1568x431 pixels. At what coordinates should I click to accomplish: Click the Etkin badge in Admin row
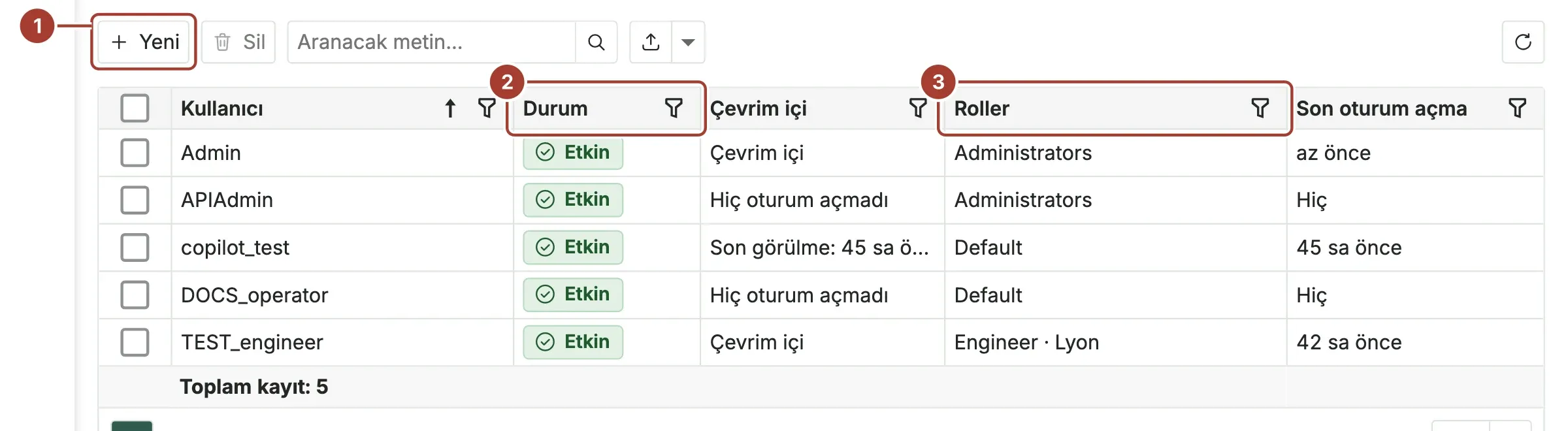pos(573,153)
